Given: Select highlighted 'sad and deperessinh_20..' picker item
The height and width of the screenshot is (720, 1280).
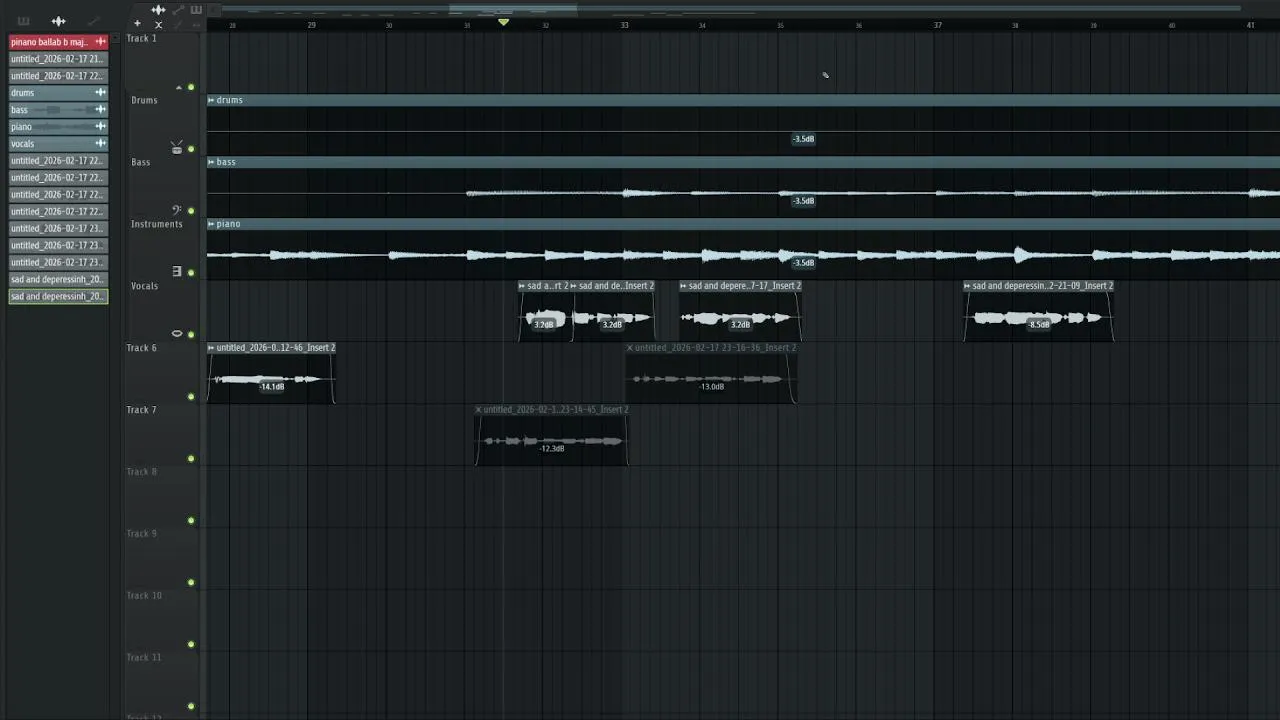Looking at the screenshot, I should click(58, 297).
